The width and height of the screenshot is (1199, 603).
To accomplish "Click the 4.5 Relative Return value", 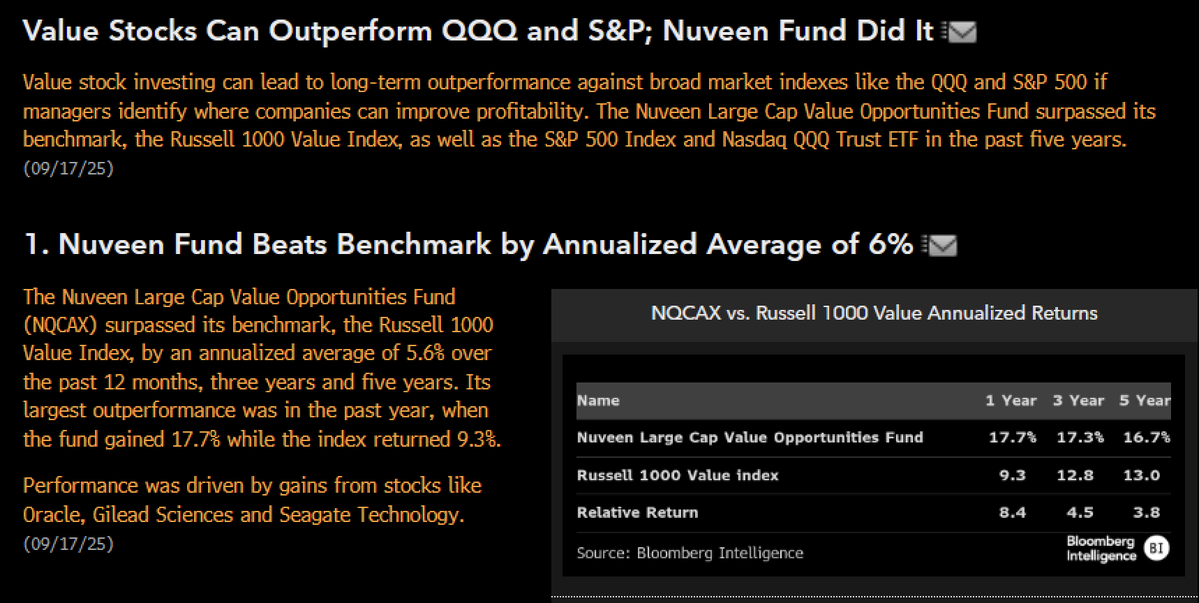I will (1080, 513).
